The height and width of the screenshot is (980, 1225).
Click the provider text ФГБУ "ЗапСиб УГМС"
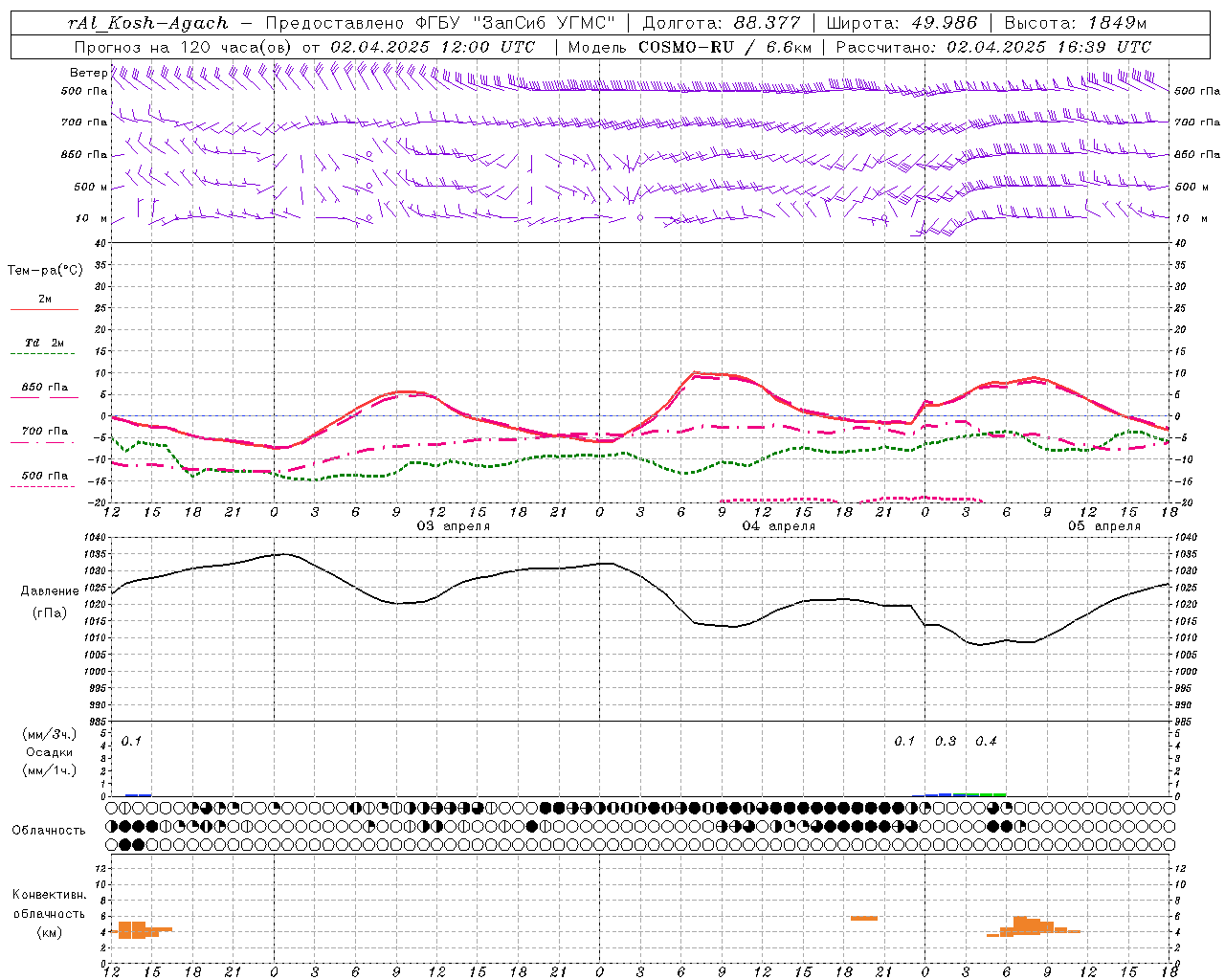(516, 23)
